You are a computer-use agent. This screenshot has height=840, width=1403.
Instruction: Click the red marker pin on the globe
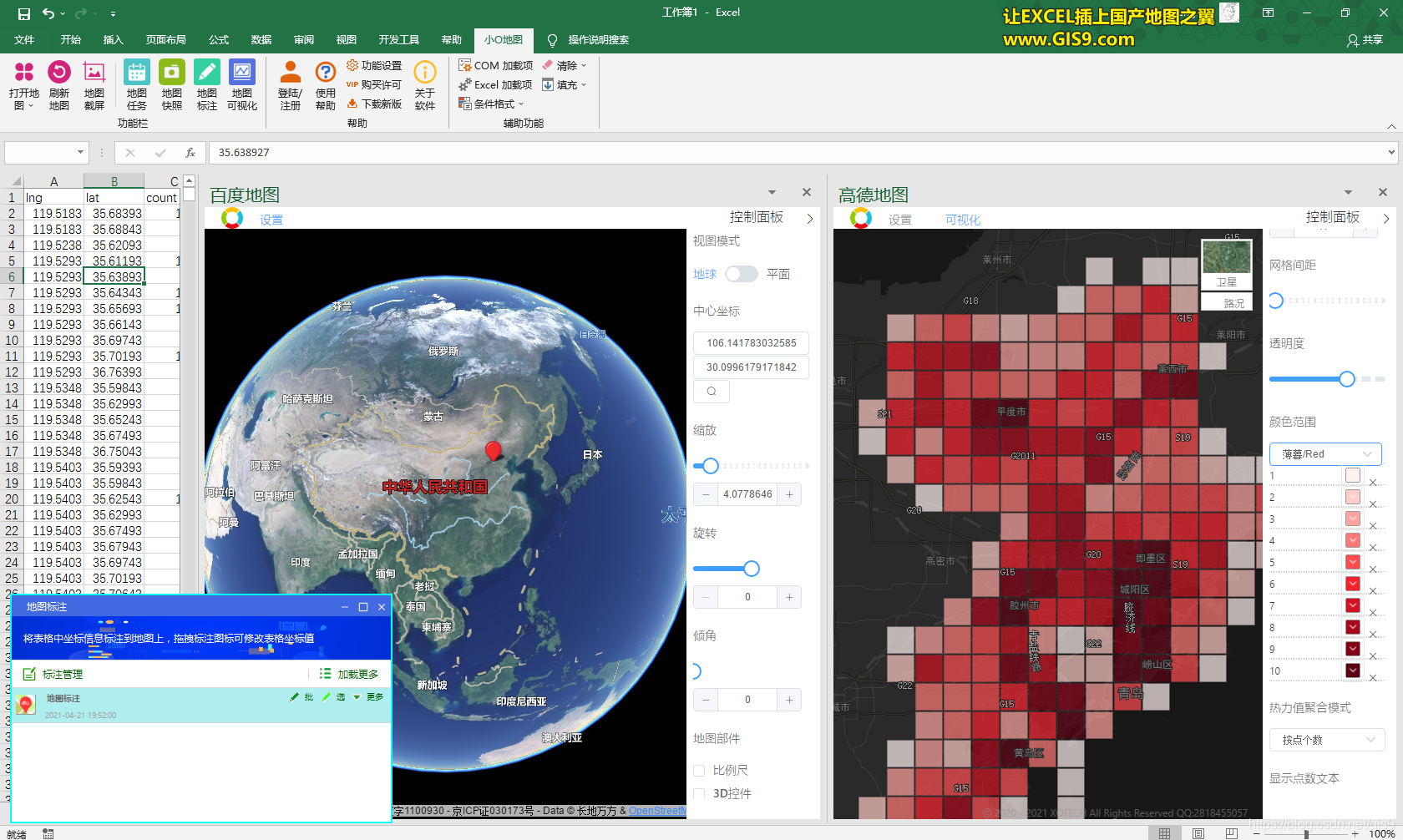(x=494, y=451)
